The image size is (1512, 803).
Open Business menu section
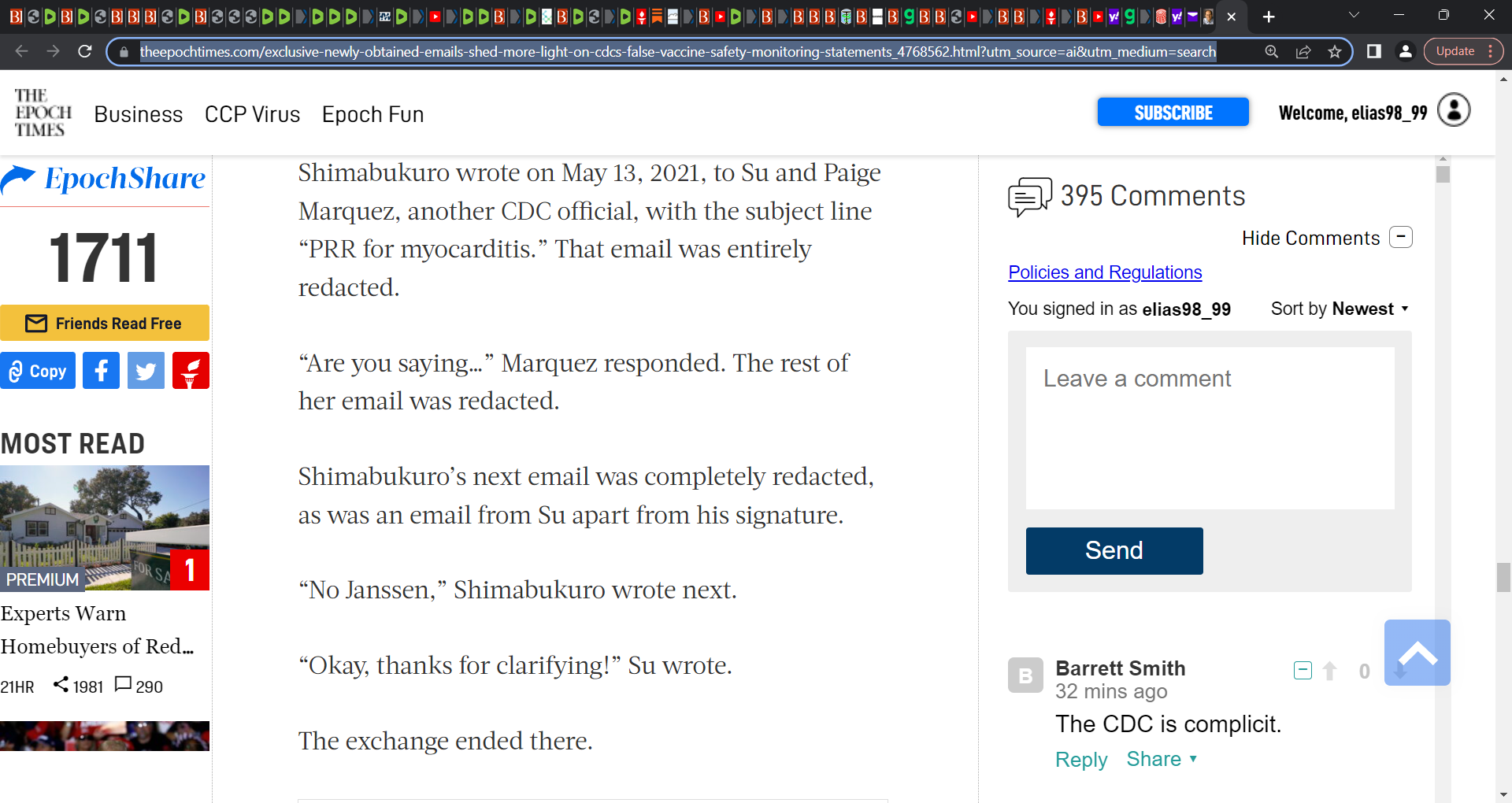(x=139, y=114)
